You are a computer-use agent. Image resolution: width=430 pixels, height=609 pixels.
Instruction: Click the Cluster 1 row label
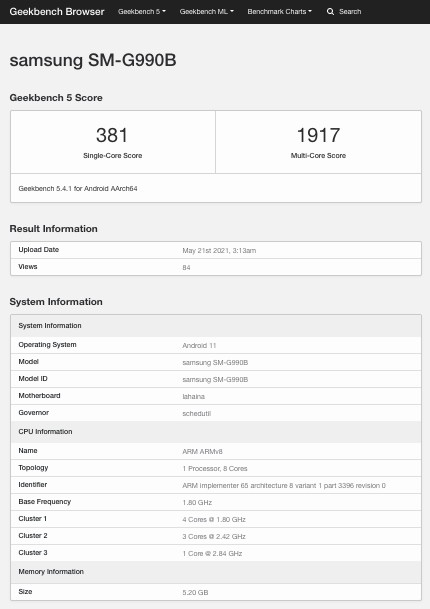(33, 519)
